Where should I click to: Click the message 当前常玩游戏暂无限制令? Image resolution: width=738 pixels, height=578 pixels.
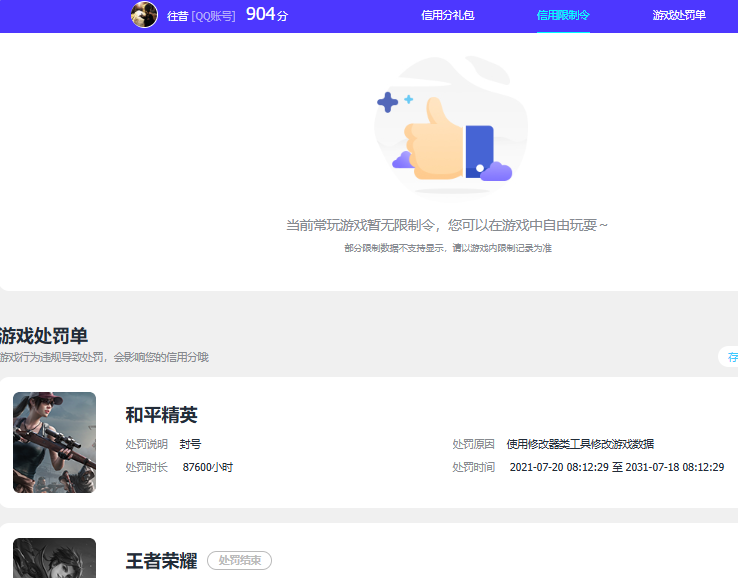point(361,225)
